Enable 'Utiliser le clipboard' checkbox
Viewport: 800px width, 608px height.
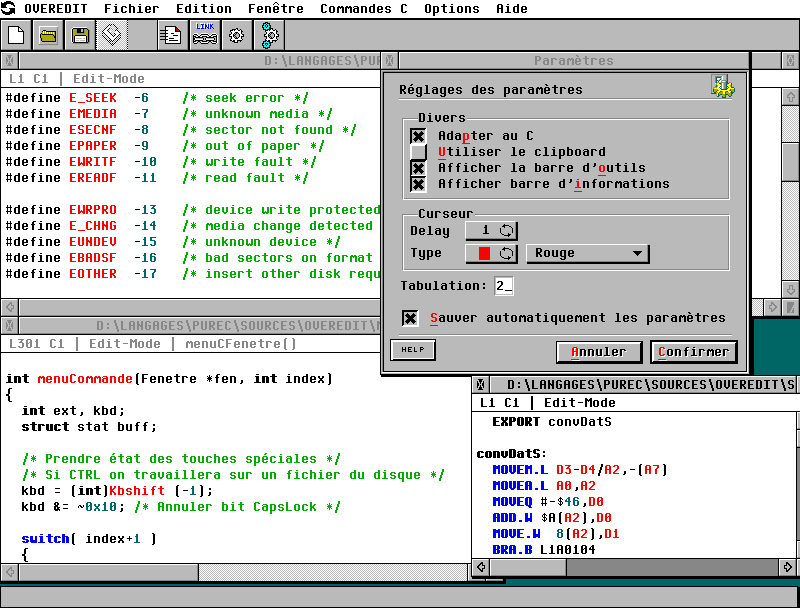tap(418, 152)
